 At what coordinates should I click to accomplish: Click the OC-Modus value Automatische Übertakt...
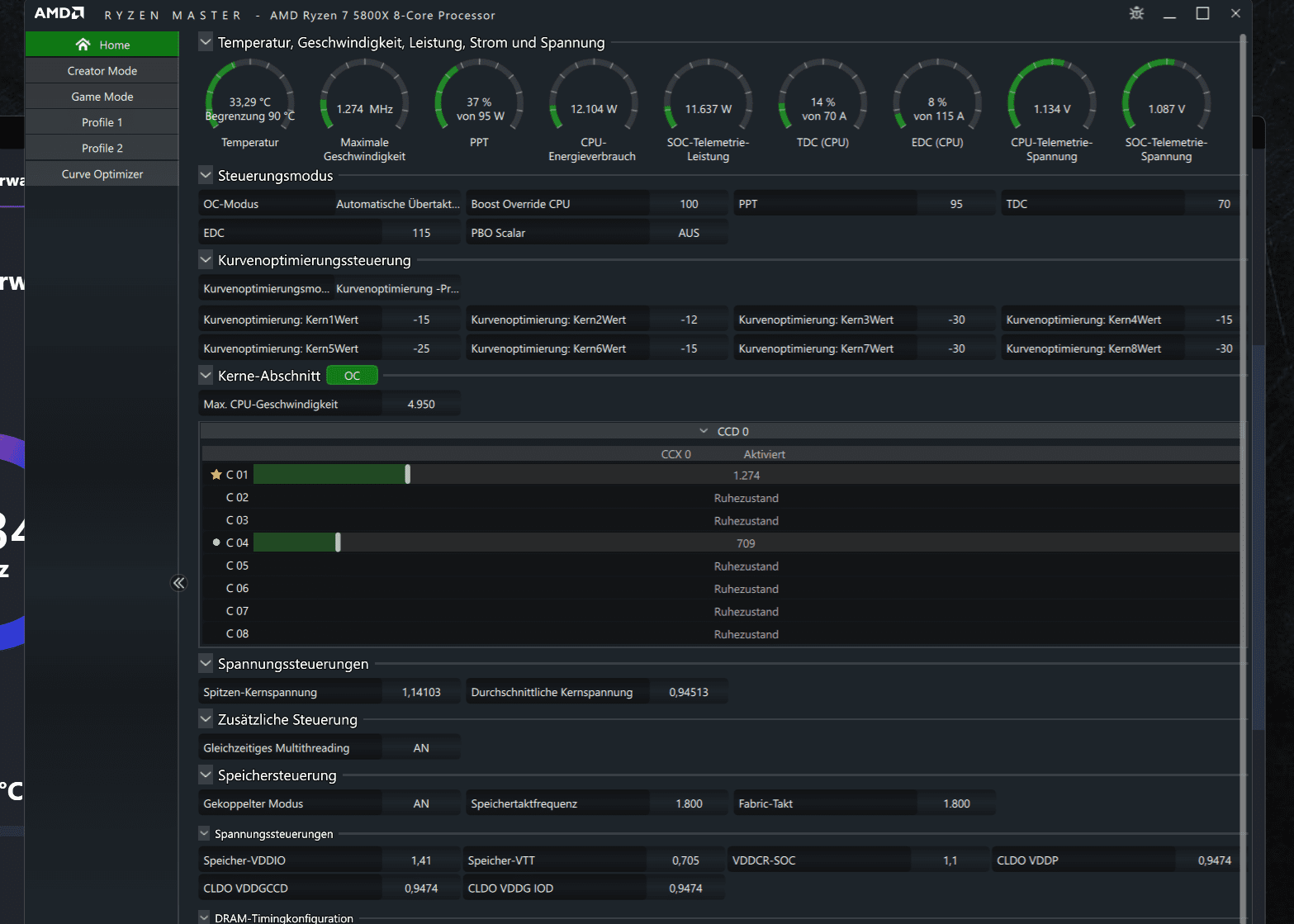point(397,204)
